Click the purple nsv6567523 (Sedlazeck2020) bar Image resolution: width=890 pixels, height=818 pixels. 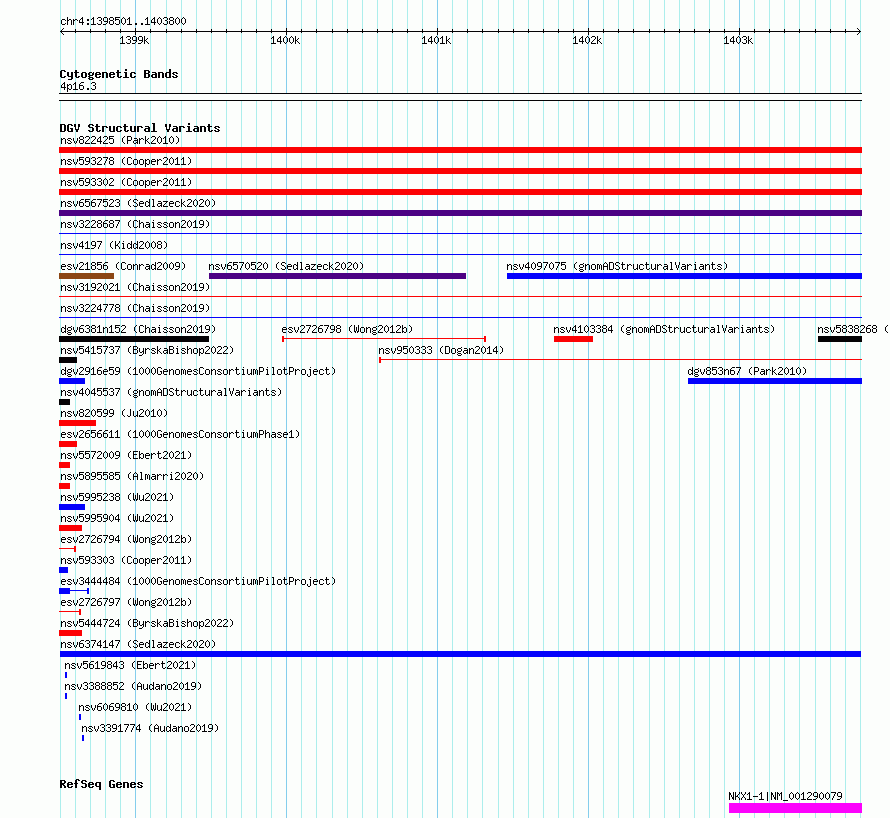click(460, 213)
